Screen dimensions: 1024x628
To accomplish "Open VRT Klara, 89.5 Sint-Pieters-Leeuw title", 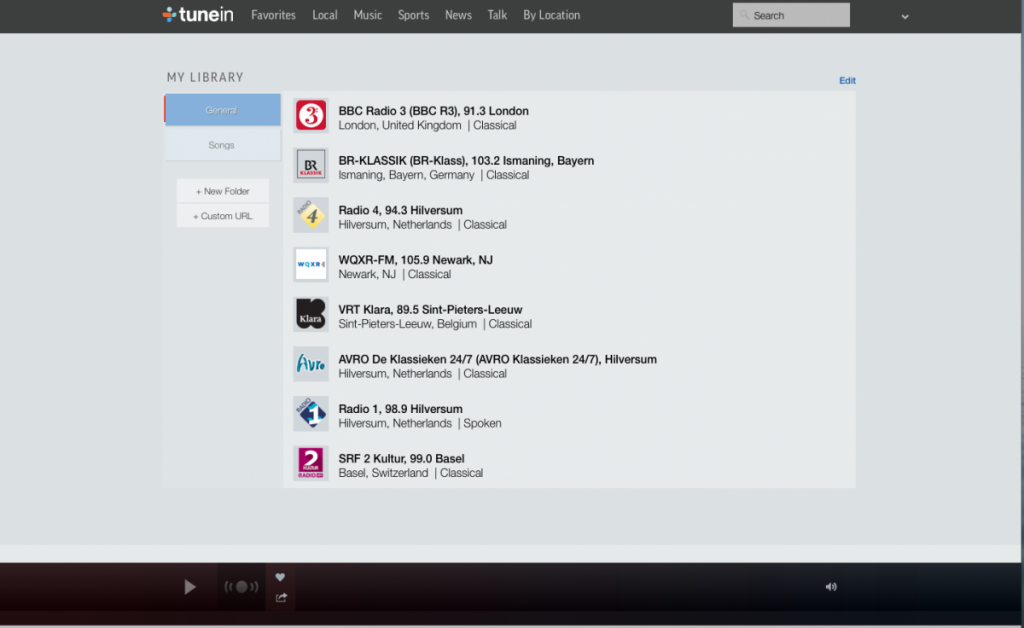I will pos(430,309).
